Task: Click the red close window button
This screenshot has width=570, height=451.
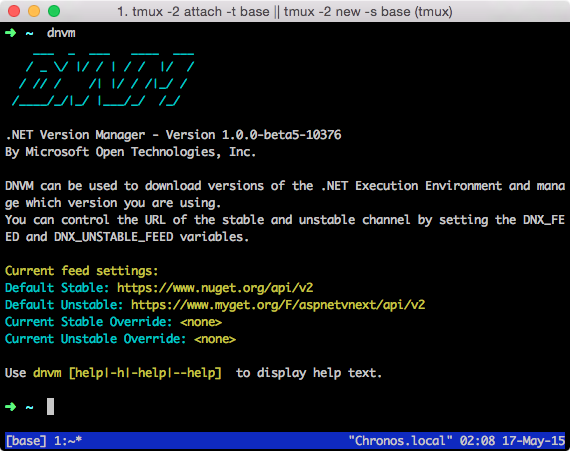Action: pos(14,11)
